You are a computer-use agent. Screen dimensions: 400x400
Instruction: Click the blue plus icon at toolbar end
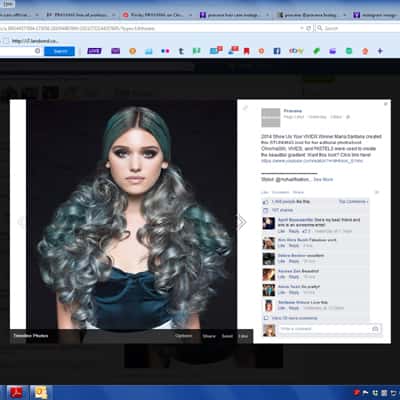[380, 51]
